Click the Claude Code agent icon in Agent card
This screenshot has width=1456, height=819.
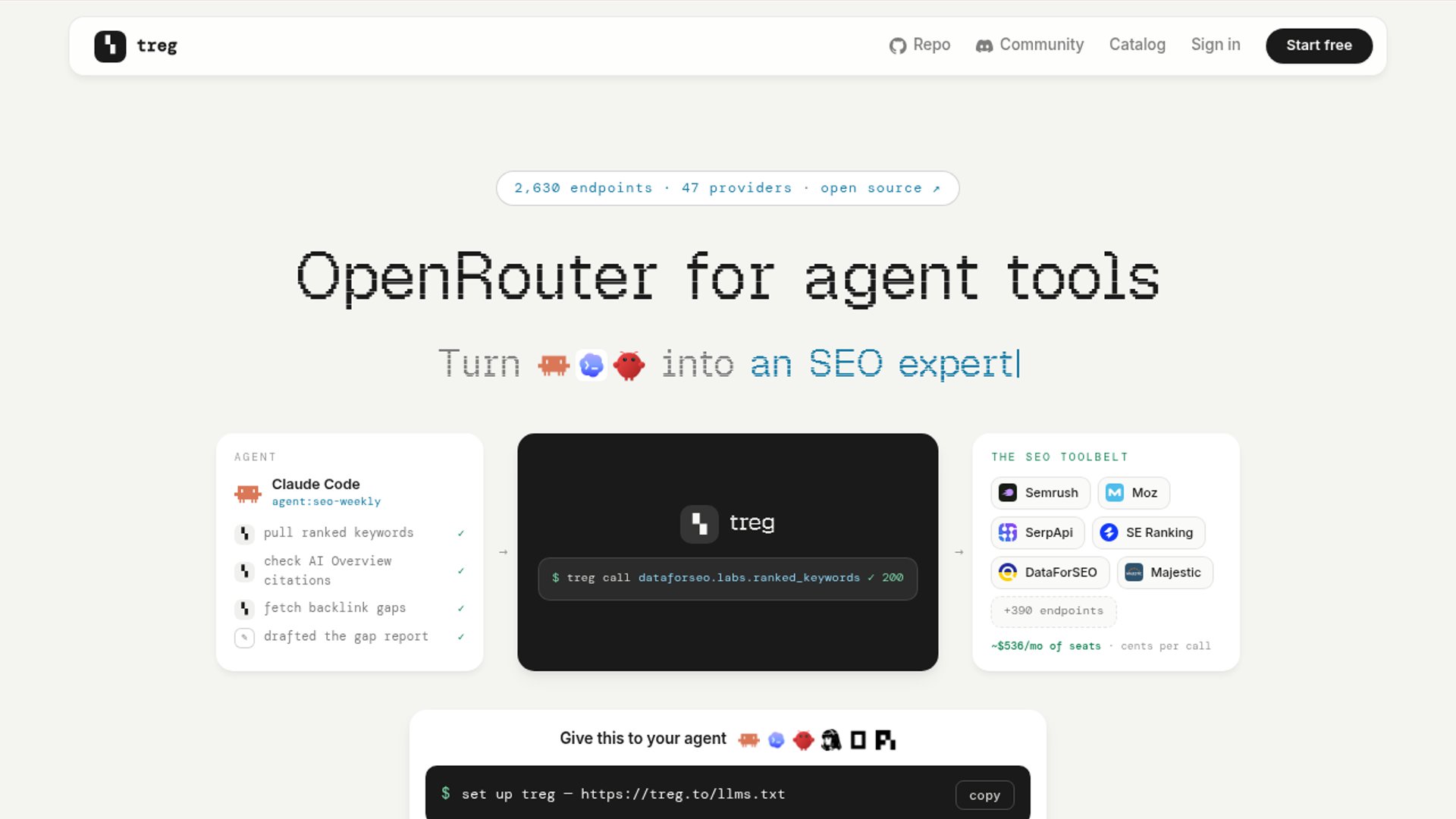point(248,494)
